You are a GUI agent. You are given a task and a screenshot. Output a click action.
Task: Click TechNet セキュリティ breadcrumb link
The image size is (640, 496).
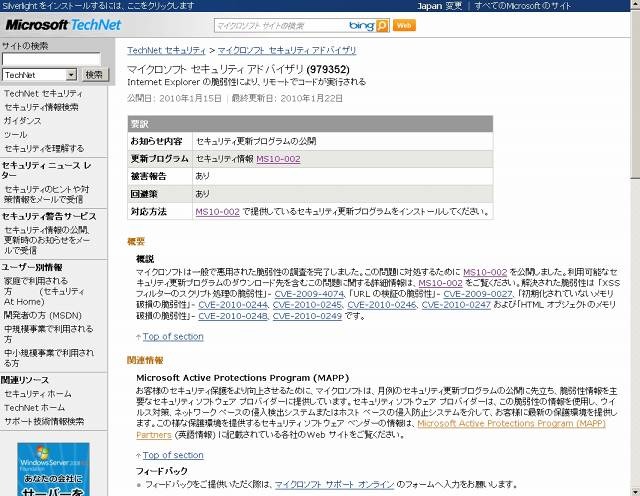(167, 51)
